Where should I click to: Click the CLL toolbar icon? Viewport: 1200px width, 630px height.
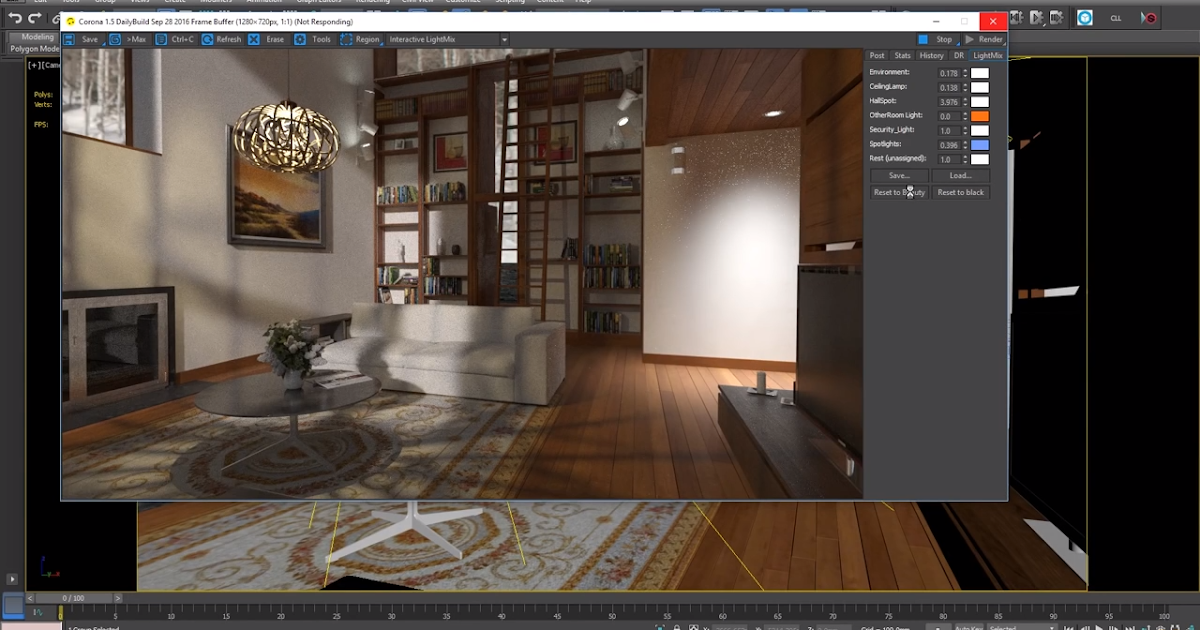pos(1116,18)
